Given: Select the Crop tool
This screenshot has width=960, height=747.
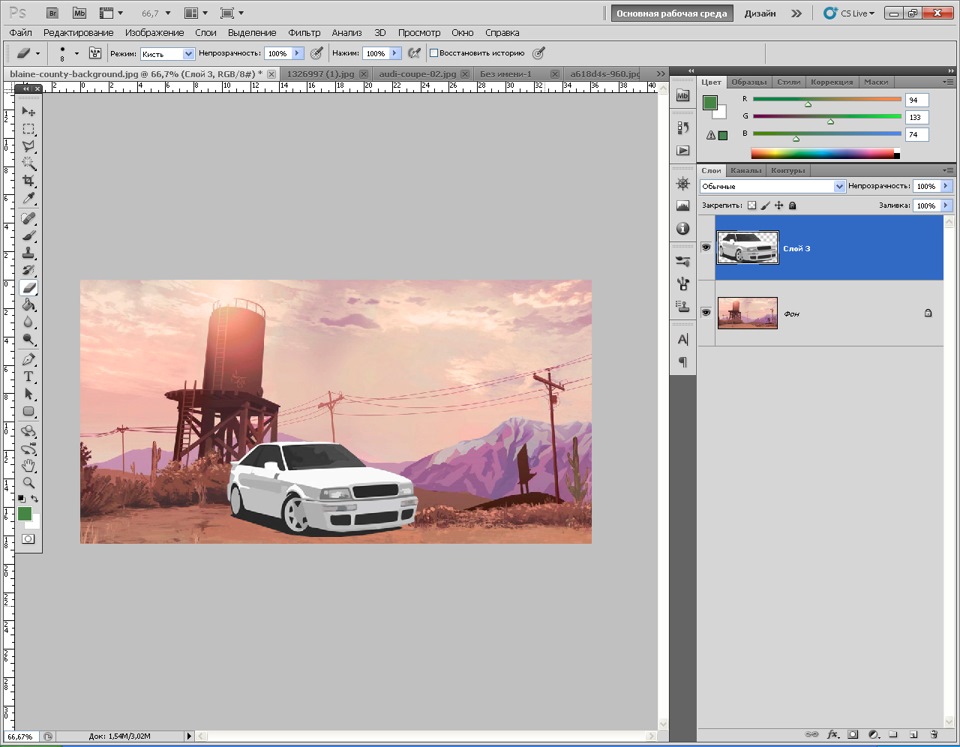Looking at the screenshot, I should click(28, 181).
